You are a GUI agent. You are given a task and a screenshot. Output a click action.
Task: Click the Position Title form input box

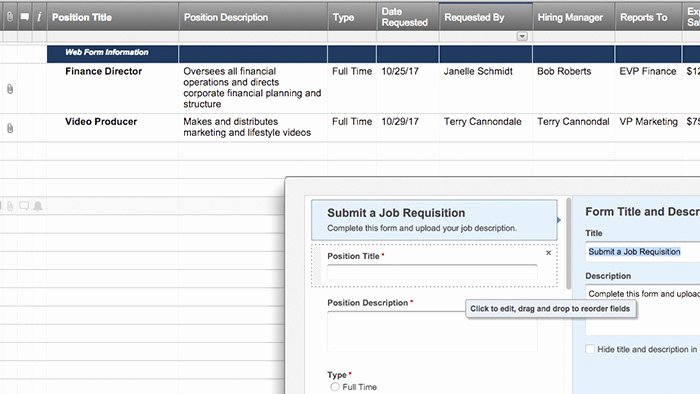pos(432,272)
